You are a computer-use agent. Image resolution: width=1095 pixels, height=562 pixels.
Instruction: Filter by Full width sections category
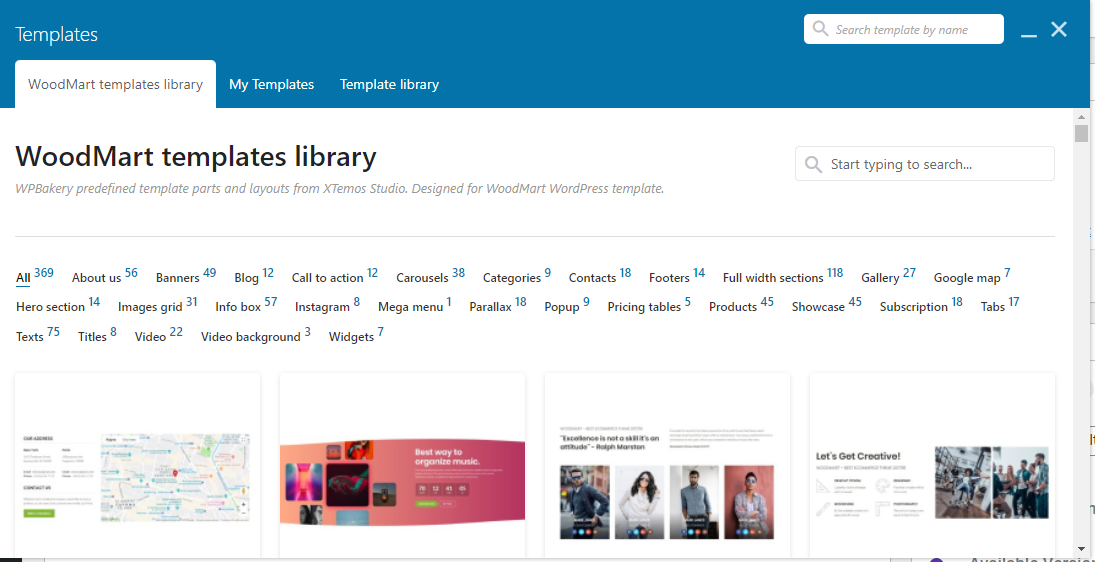[x=783, y=276]
